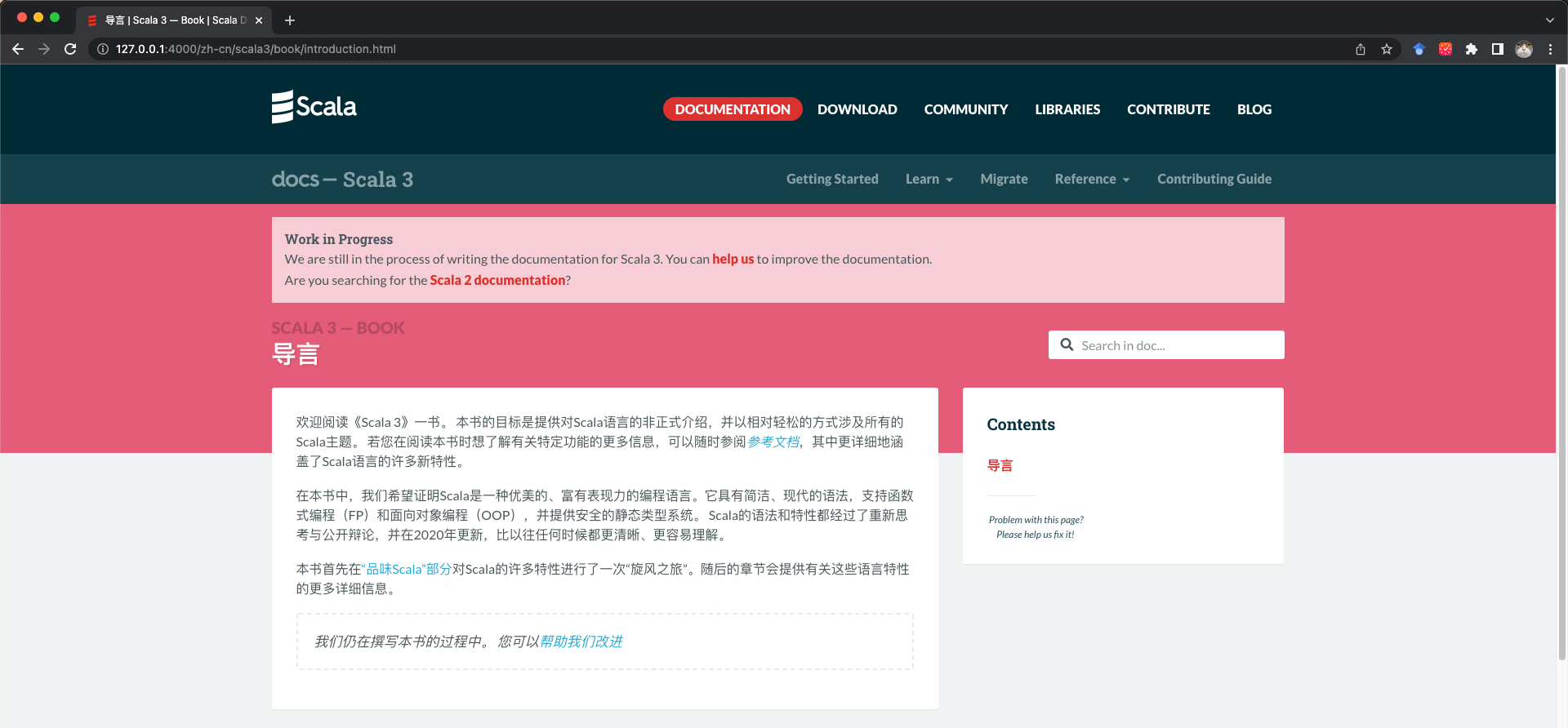1568x728 pixels.
Task: Click the Scala logo in header
Action: pyautogui.click(x=314, y=107)
